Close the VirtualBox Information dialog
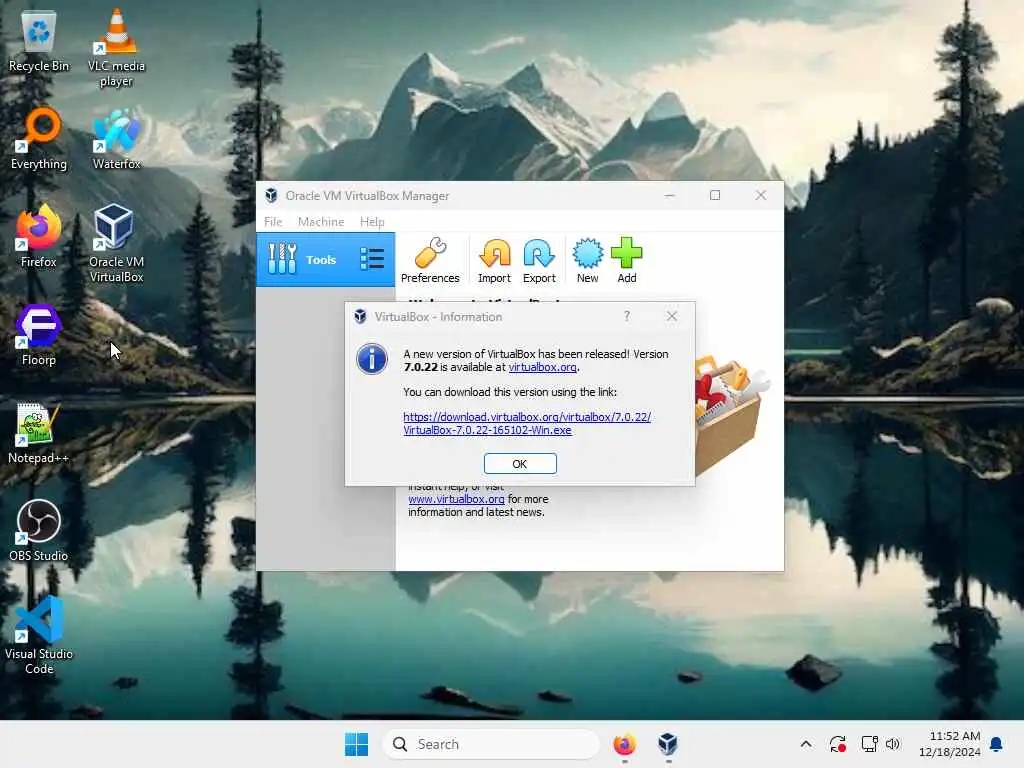 pos(671,316)
